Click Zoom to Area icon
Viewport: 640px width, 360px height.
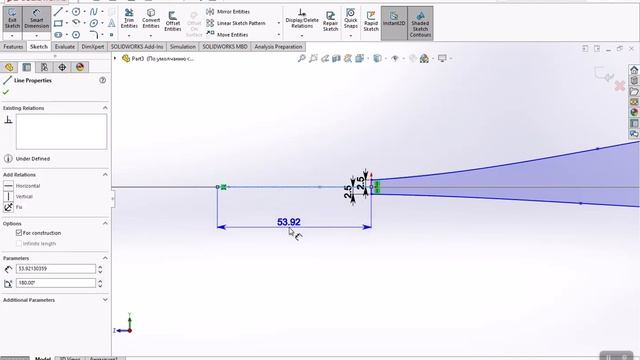click(x=313, y=58)
